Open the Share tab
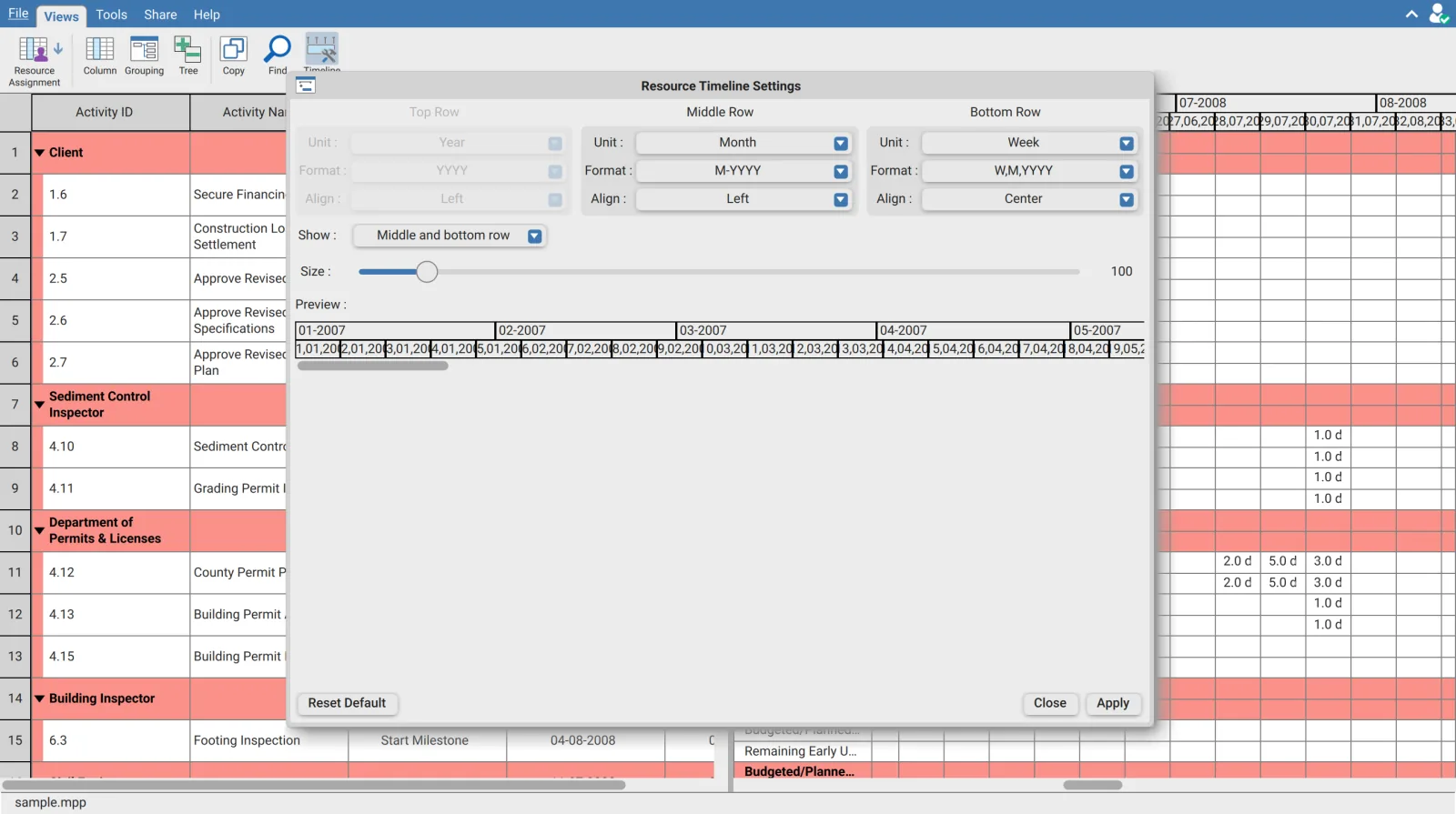 tap(160, 15)
